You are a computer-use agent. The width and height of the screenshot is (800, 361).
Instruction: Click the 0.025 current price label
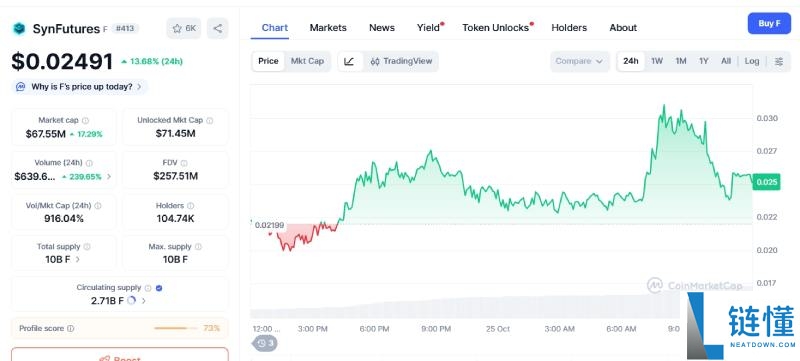[766, 182]
